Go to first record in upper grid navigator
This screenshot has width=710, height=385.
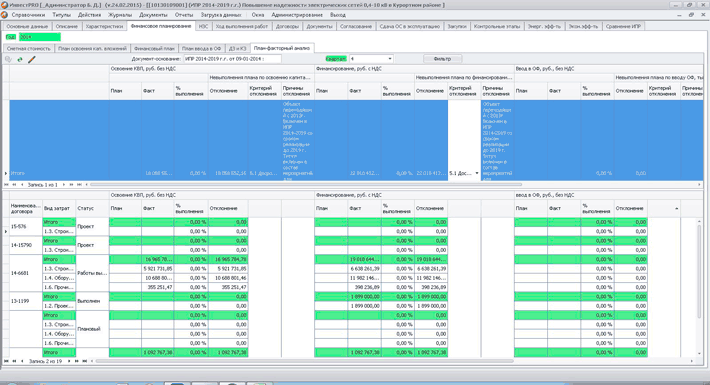click(x=7, y=185)
